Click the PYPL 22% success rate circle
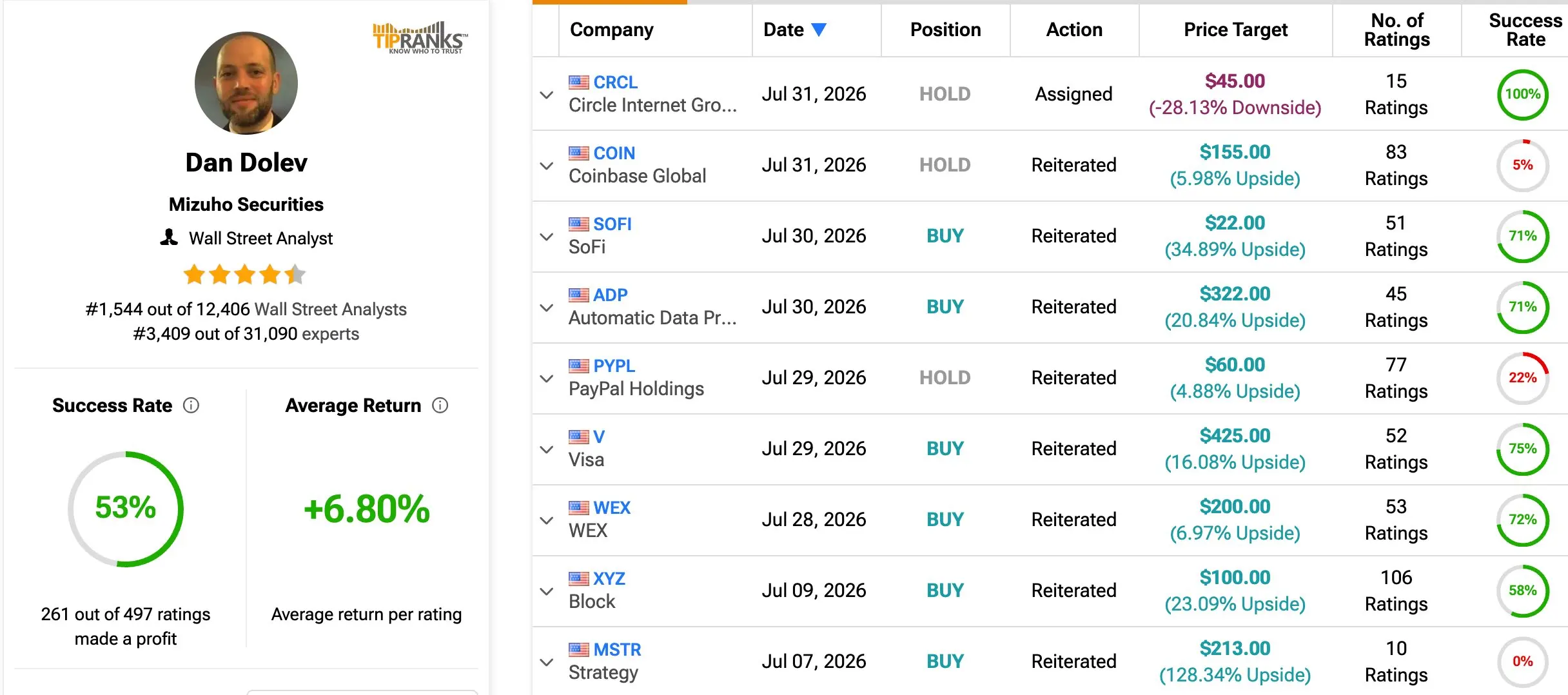 [1522, 378]
